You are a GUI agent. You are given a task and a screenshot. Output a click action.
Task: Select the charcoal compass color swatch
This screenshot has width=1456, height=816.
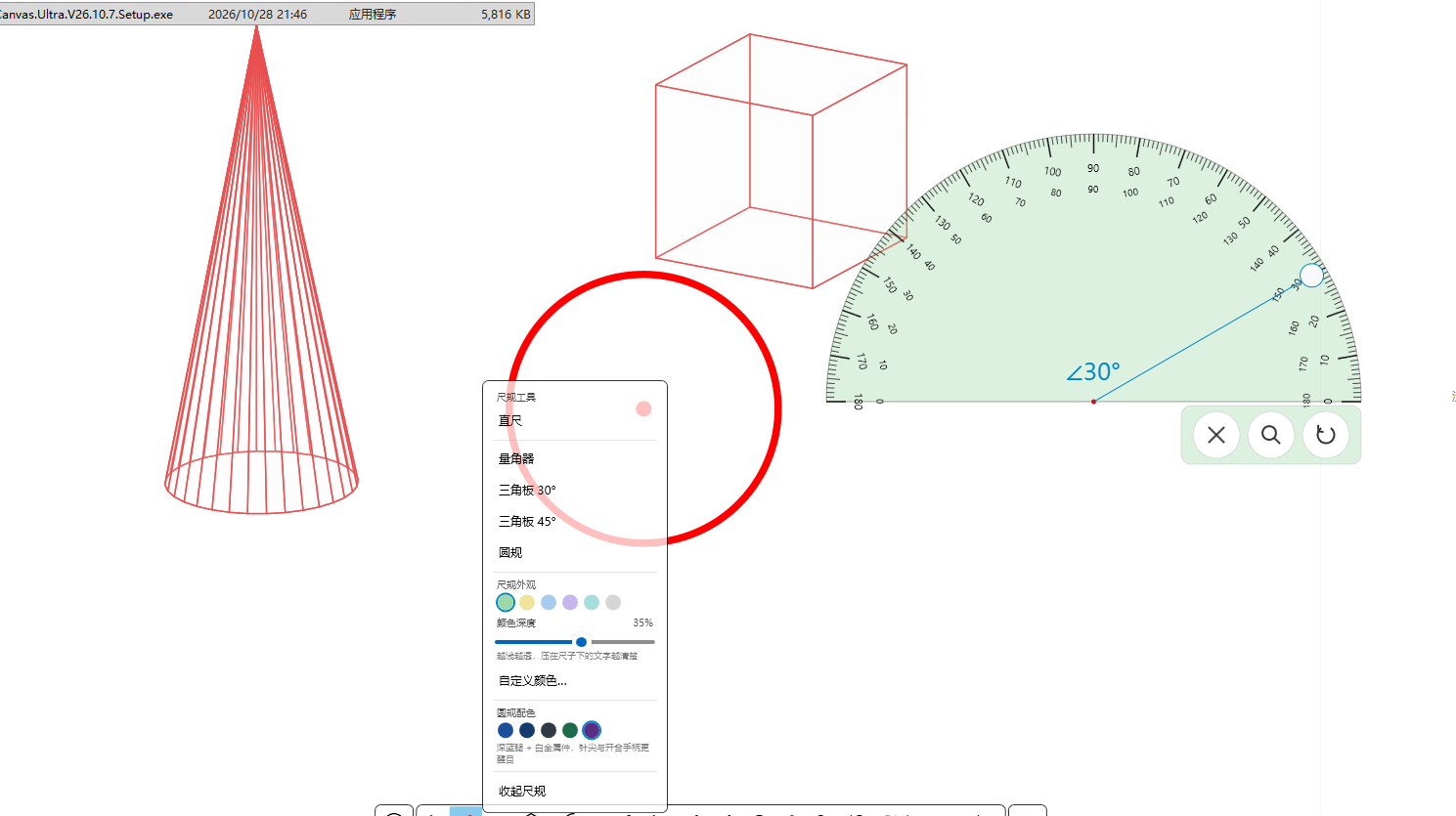click(x=549, y=730)
